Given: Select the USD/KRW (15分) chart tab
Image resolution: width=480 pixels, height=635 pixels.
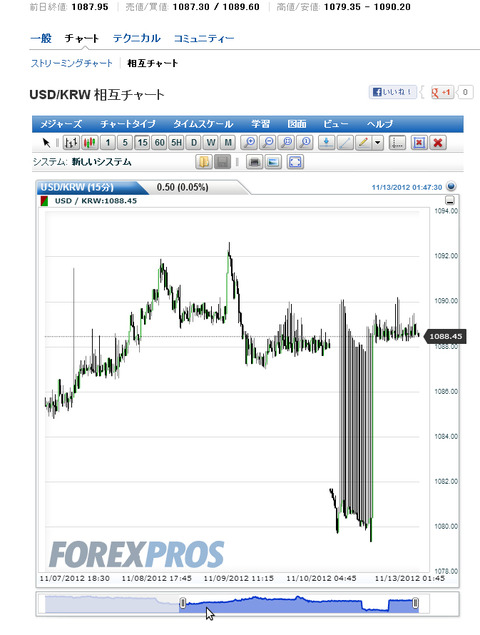Looking at the screenshot, I should click(77, 187).
